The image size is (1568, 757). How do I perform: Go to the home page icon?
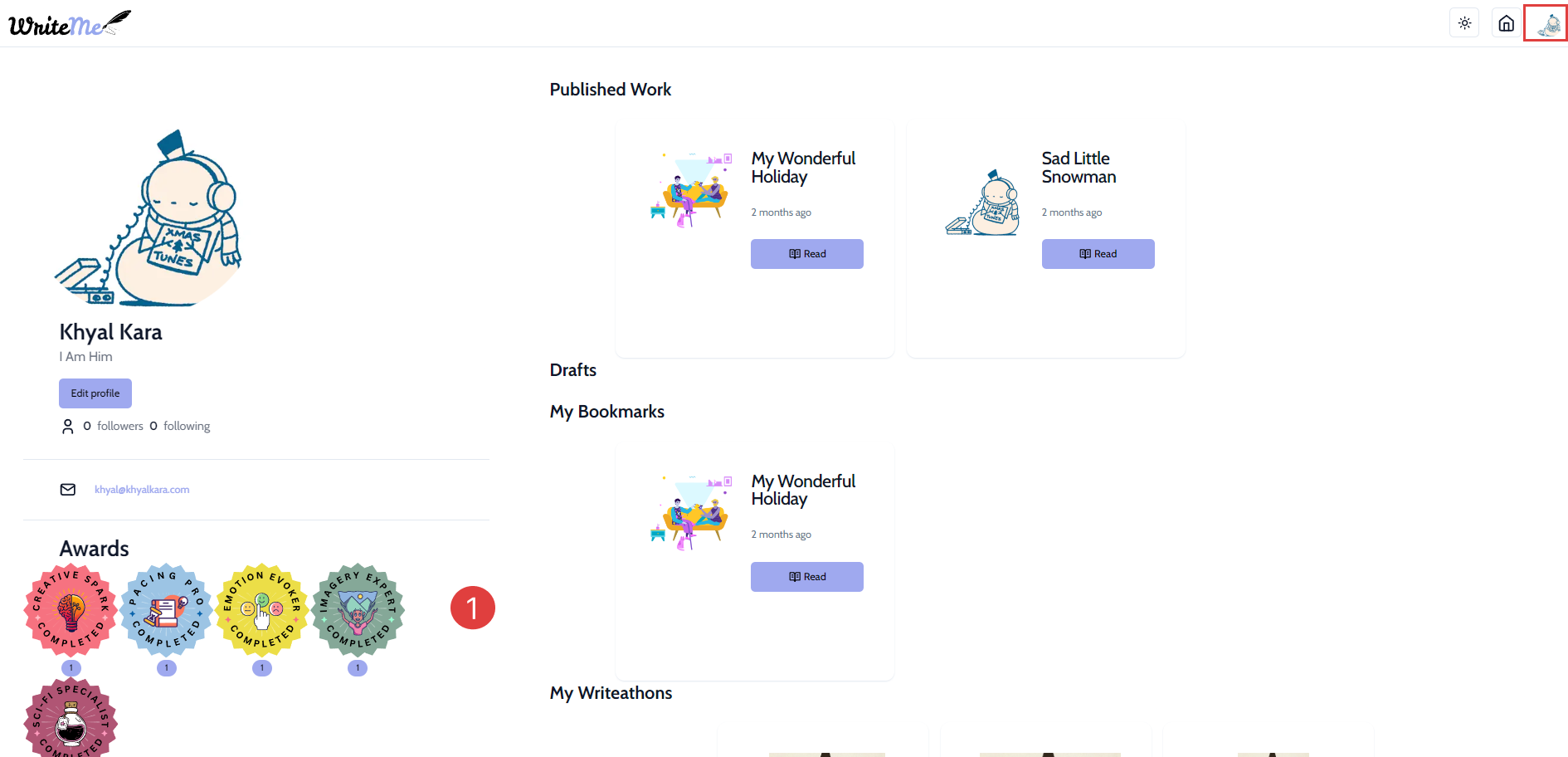[x=1506, y=23]
